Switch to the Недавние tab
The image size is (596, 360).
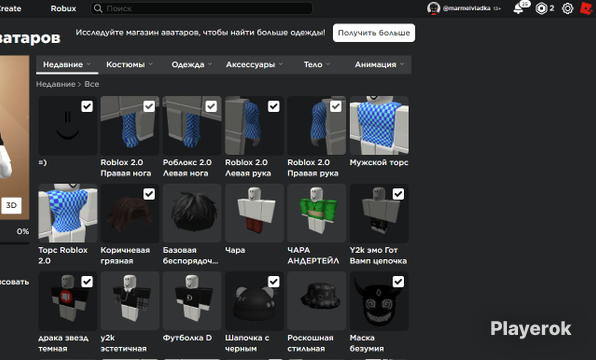[67, 65]
